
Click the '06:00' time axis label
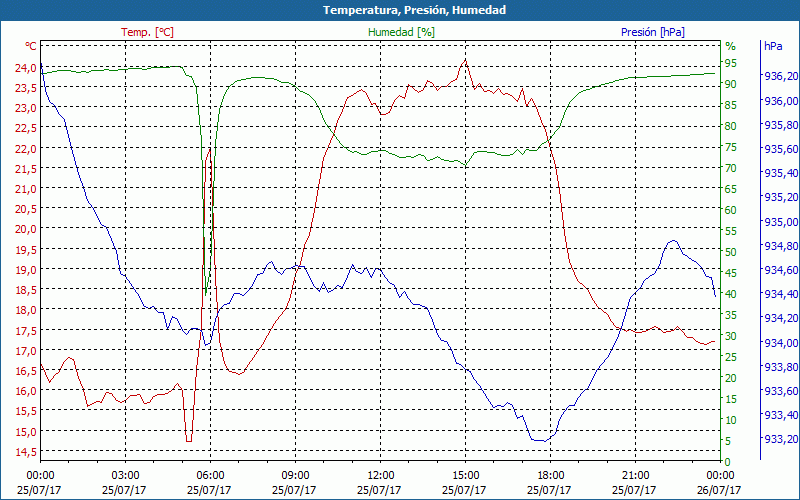coord(210,476)
